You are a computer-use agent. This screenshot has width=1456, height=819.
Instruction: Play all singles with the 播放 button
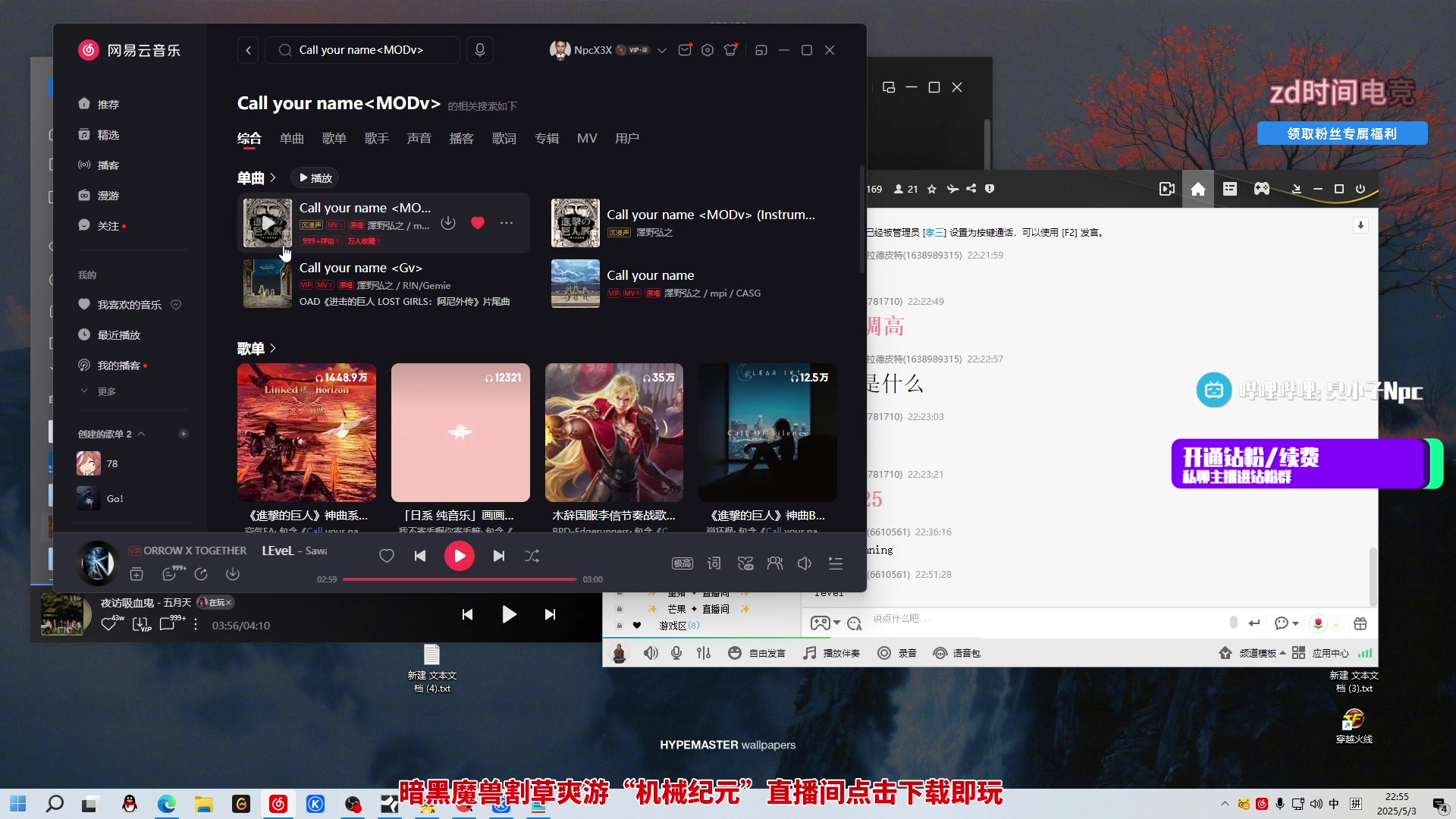coord(315,178)
